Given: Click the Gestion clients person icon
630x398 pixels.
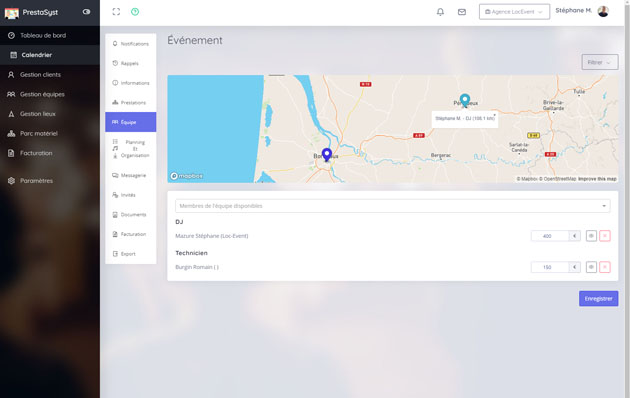Looking at the screenshot, I should click(11, 75).
